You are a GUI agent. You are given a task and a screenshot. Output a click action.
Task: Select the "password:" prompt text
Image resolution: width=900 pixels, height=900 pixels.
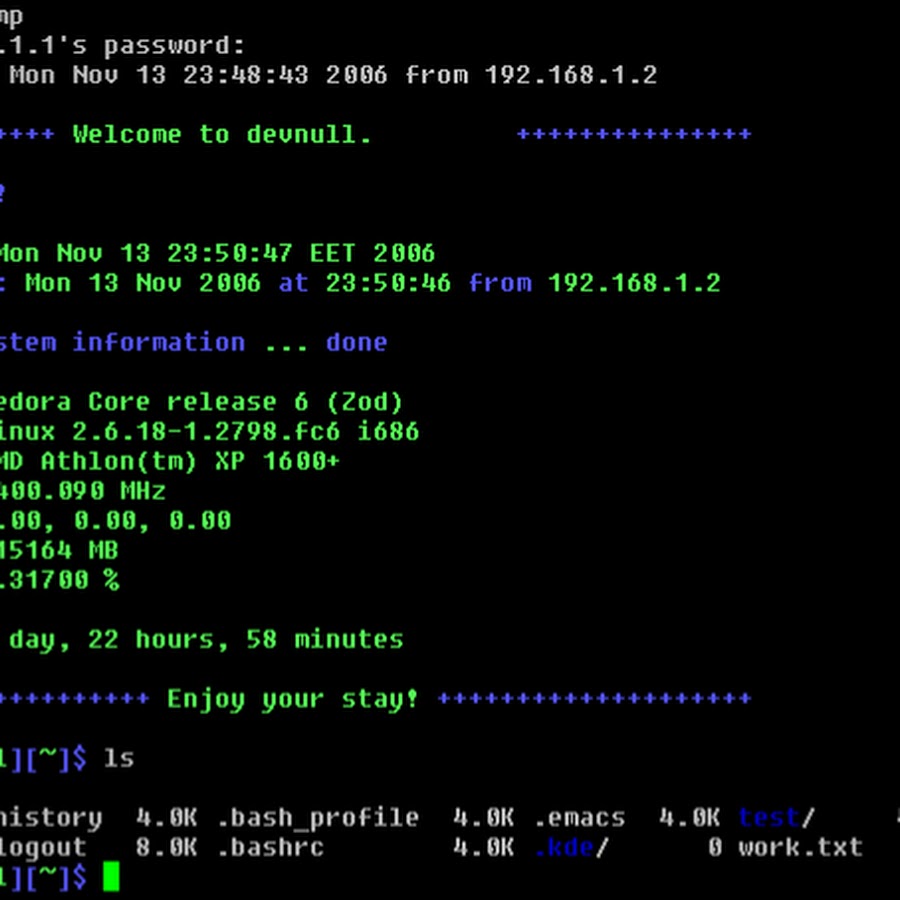[174, 47]
